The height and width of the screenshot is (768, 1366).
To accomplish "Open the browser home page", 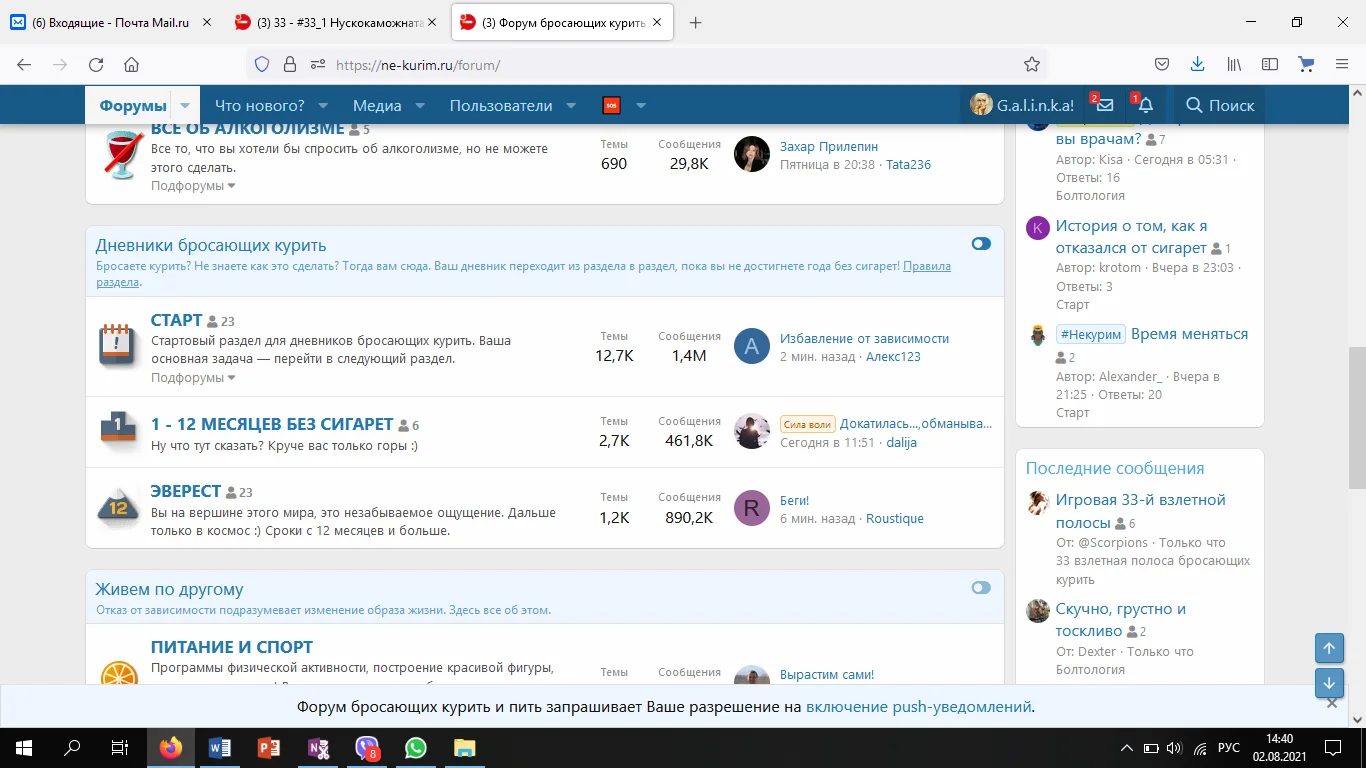I will click(131, 64).
